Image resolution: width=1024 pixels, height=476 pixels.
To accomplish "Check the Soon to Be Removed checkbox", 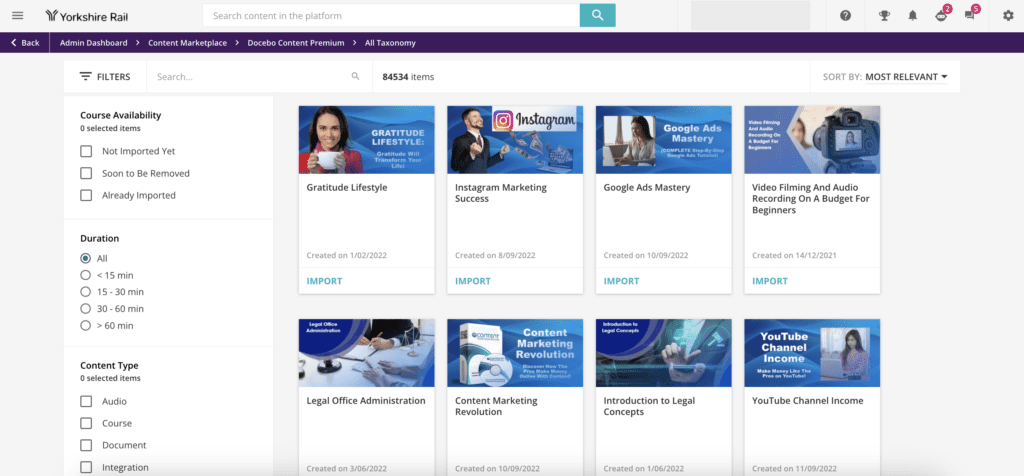I will point(86,173).
